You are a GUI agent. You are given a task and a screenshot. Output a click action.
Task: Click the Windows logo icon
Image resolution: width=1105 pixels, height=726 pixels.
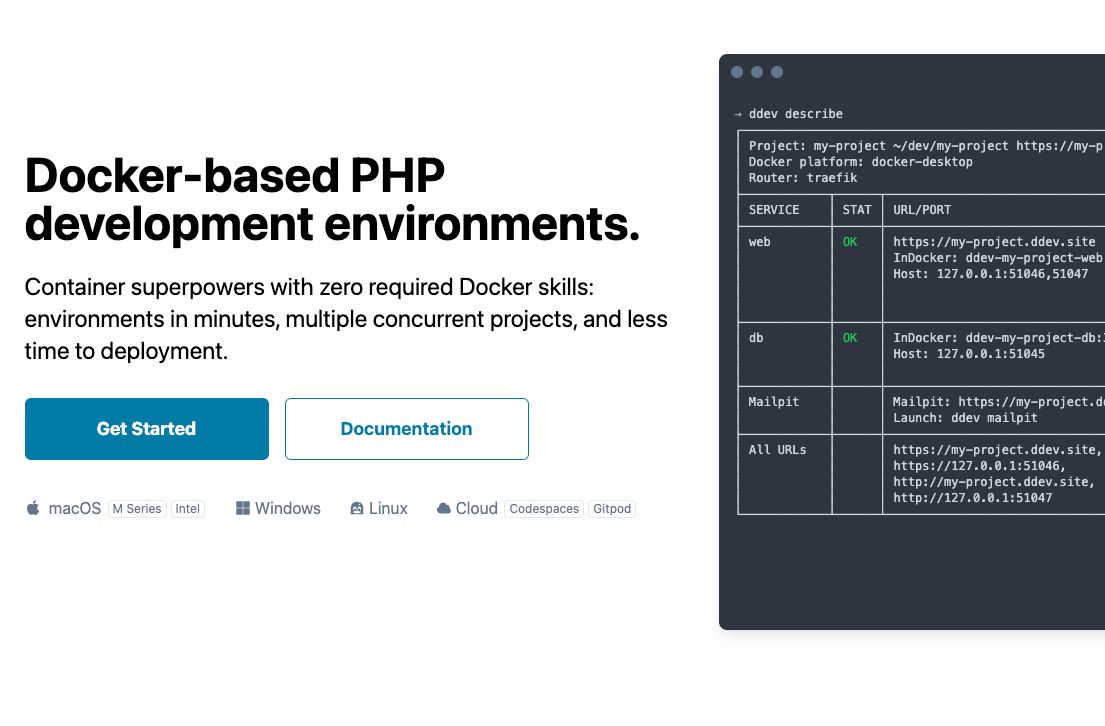pos(242,508)
